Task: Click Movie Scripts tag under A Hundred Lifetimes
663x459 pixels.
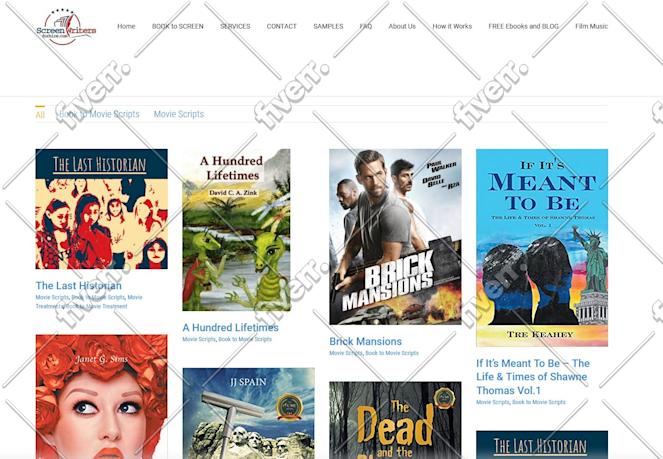Action: 199,339
